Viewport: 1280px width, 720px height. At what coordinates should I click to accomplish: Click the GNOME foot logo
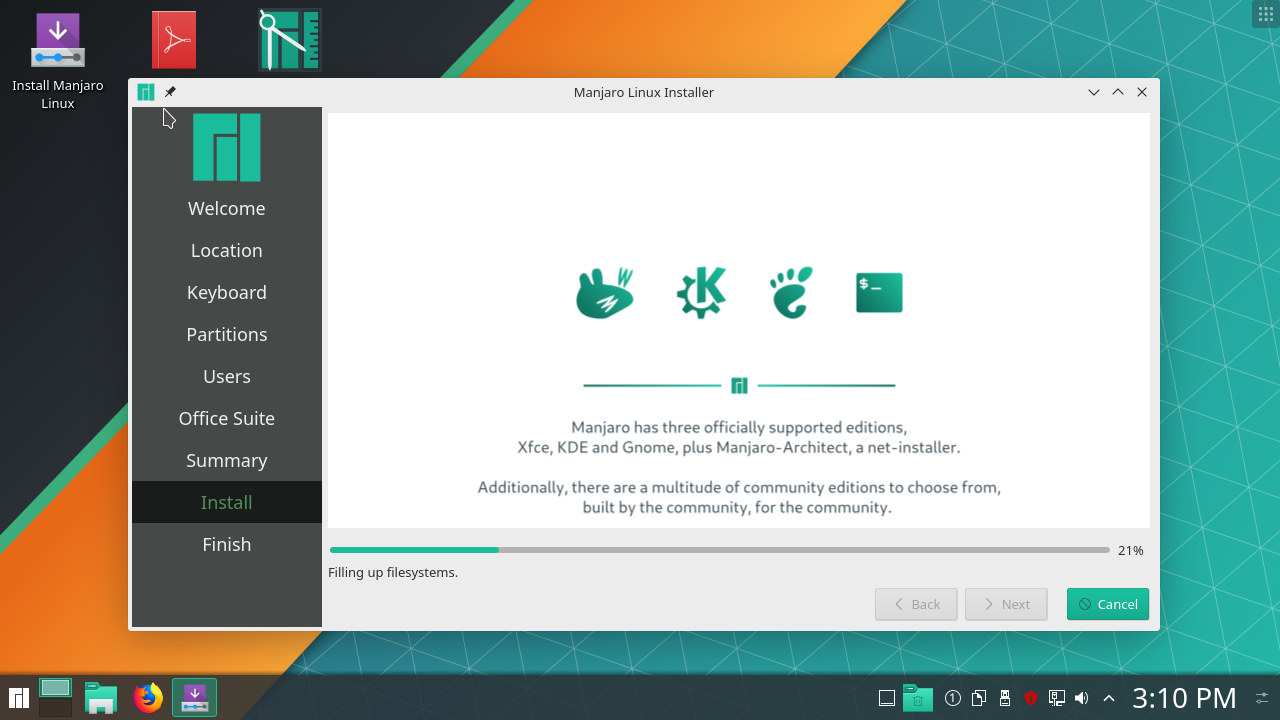coord(790,292)
